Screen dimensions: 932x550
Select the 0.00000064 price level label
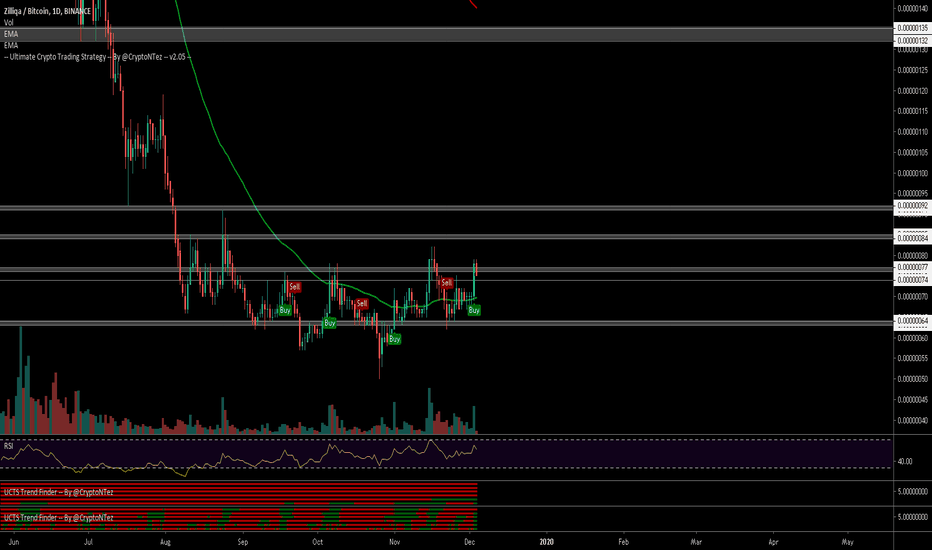tap(912, 320)
